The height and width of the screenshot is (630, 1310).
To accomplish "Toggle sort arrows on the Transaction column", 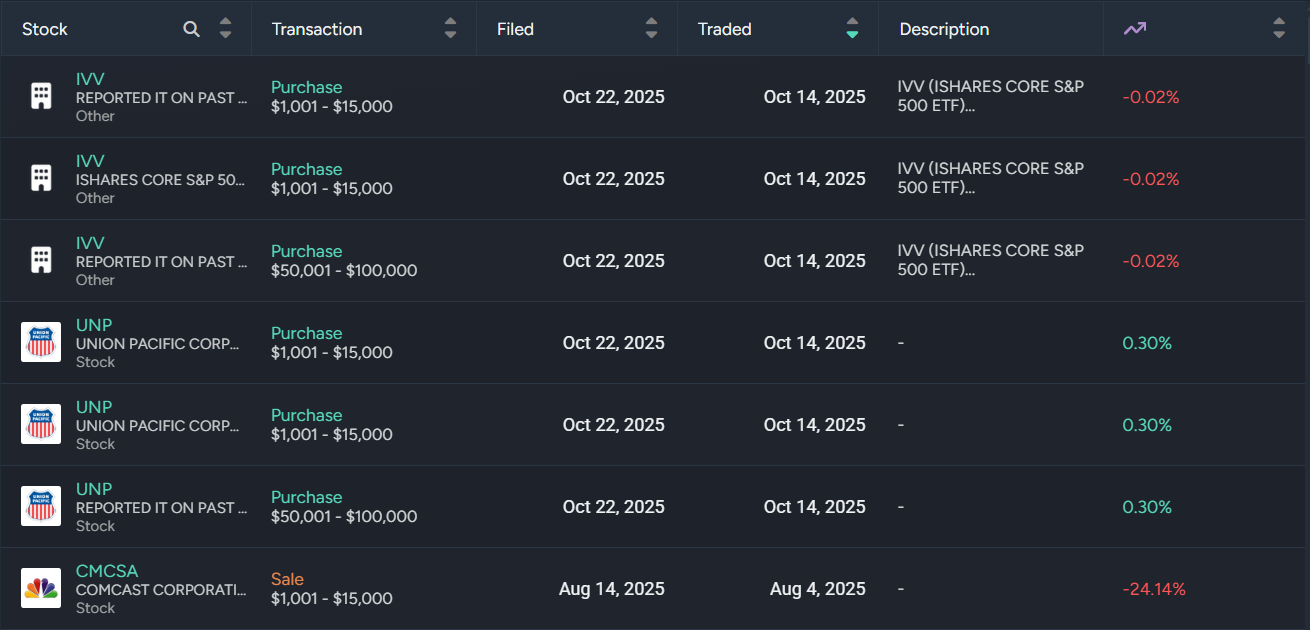I will 451,29.
